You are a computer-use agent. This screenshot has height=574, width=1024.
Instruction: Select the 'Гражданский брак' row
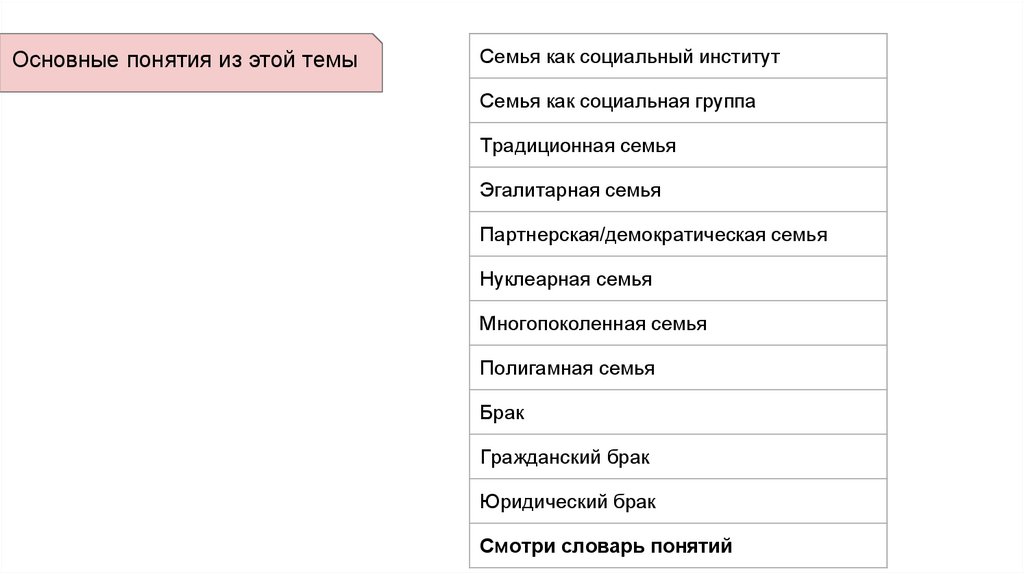coord(677,457)
